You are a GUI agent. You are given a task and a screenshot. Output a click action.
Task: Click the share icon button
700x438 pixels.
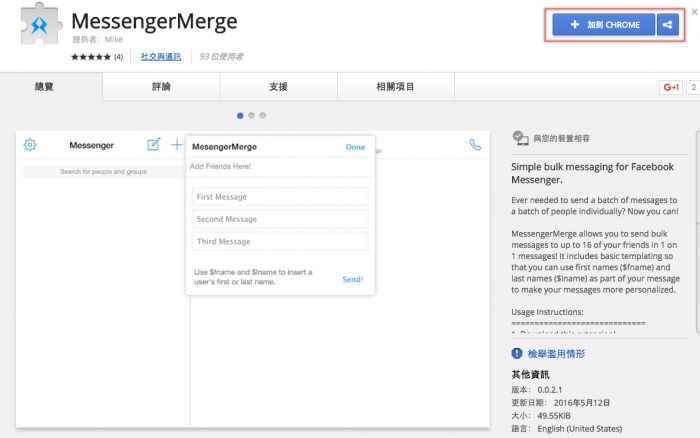[668, 25]
